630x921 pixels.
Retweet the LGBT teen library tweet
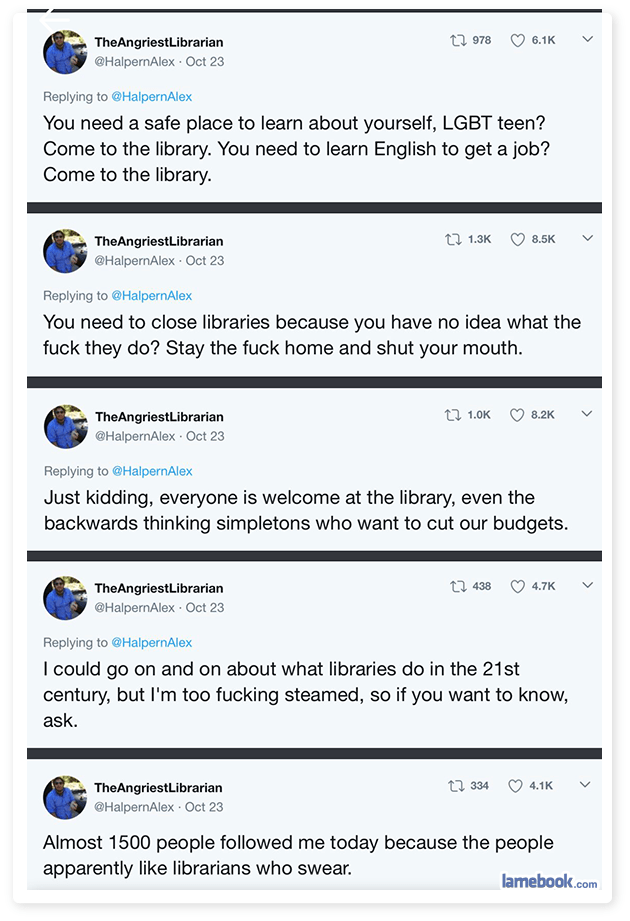(x=458, y=41)
